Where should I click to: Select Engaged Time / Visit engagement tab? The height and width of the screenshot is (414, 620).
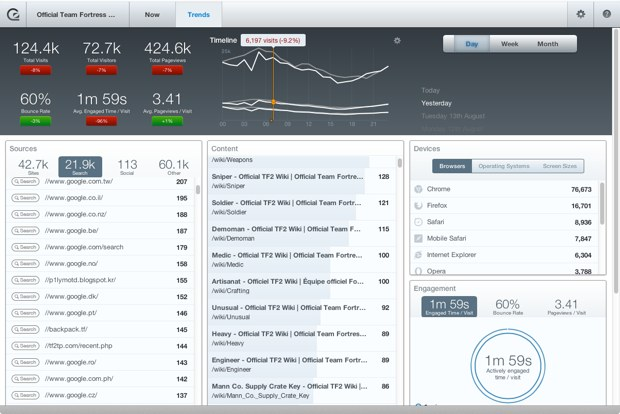tap(449, 306)
